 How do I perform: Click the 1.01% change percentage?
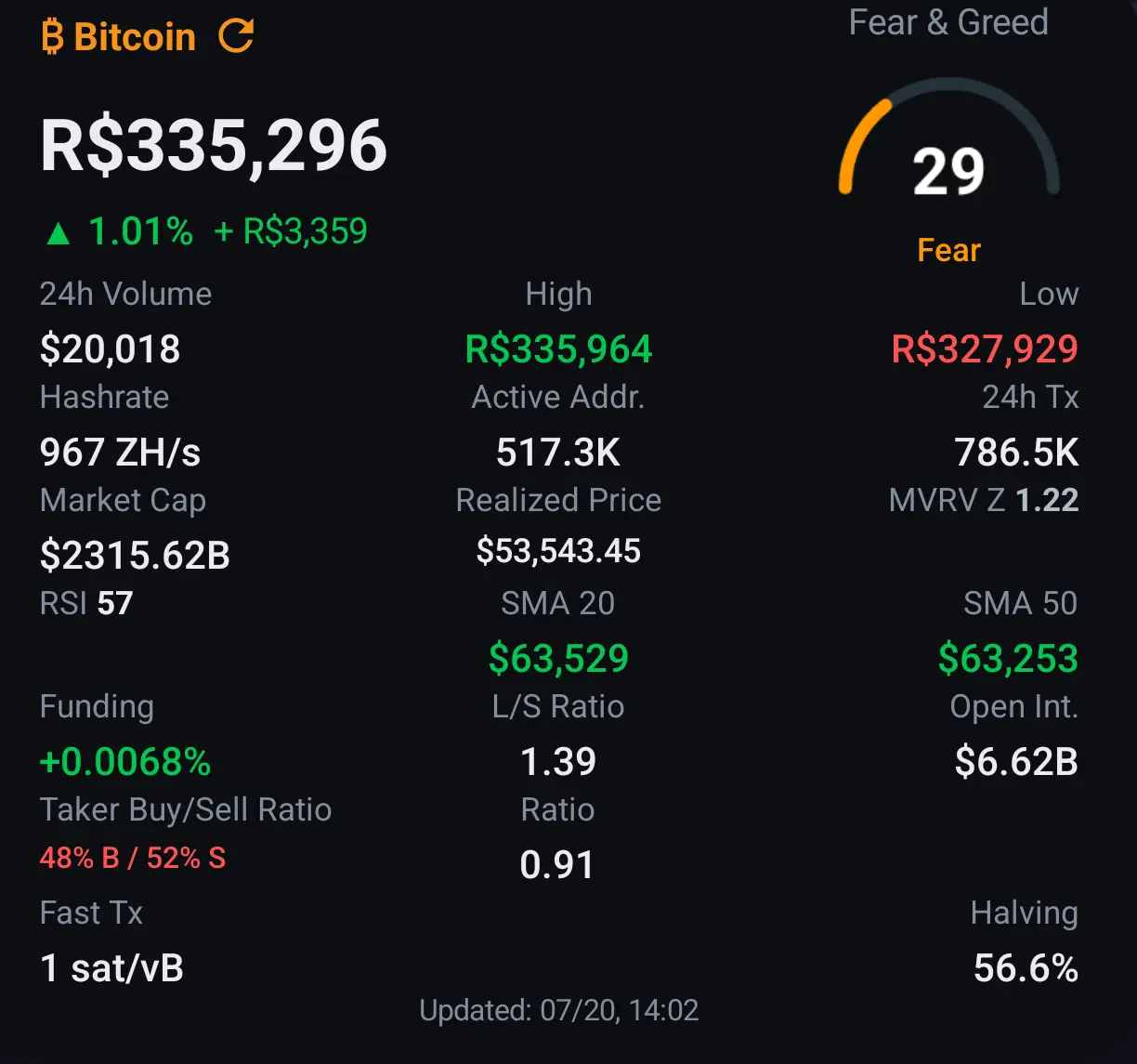(140, 231)
